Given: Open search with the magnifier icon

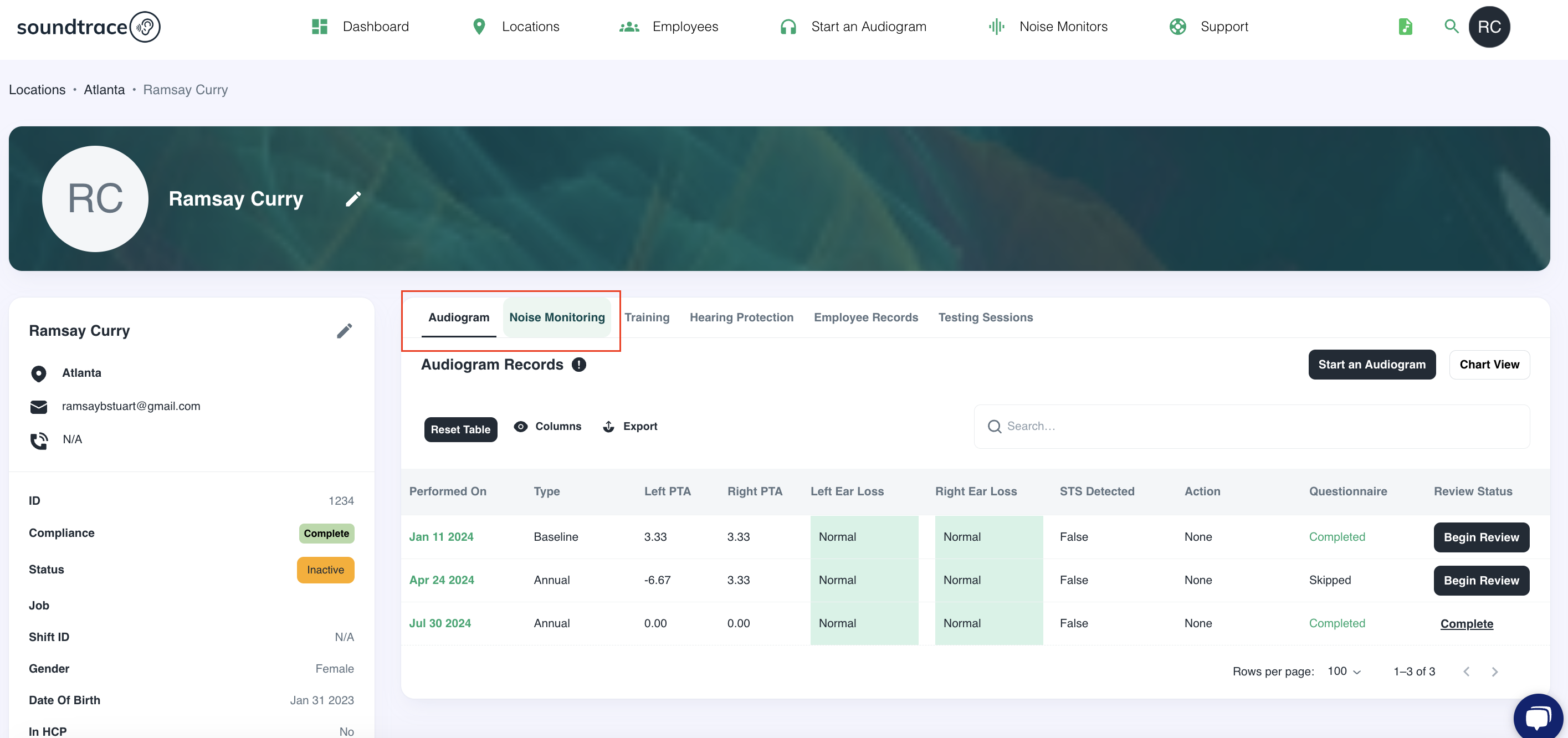Looking at the screenshot, I should coord(1451,27).
